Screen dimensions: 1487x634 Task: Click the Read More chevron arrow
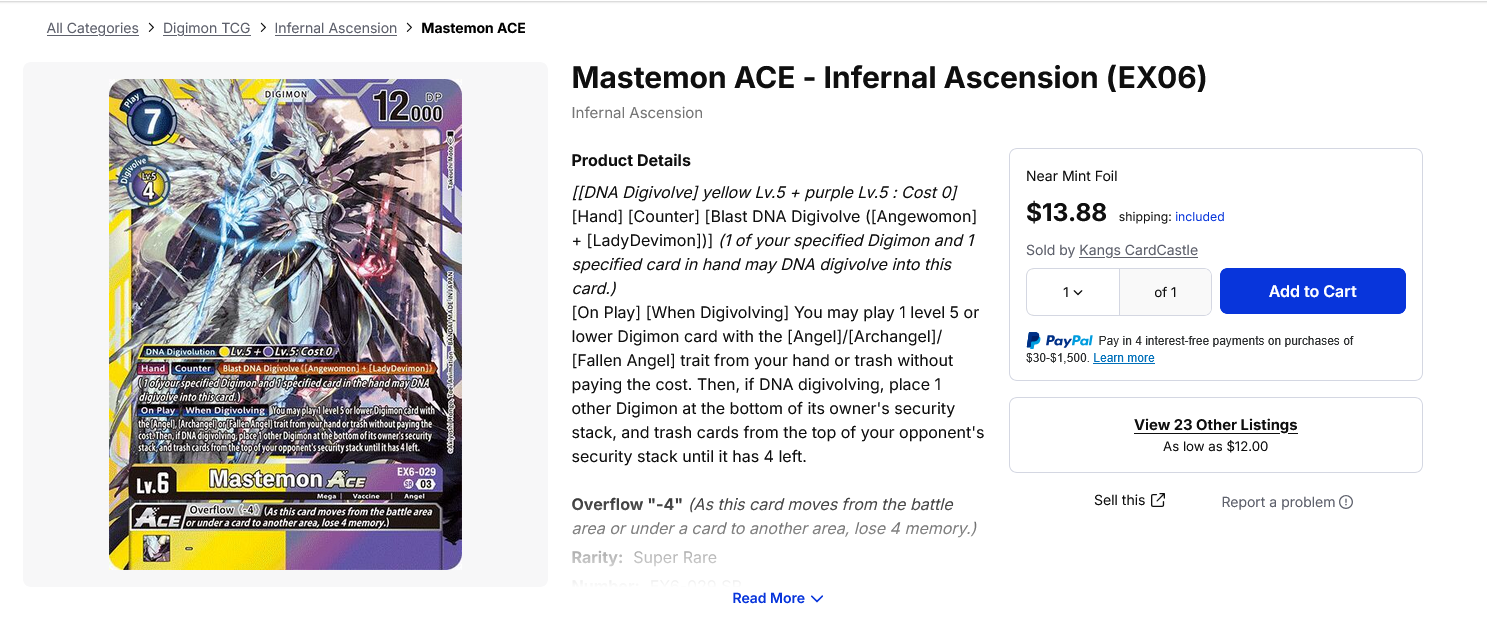click(x=817, y=598)
